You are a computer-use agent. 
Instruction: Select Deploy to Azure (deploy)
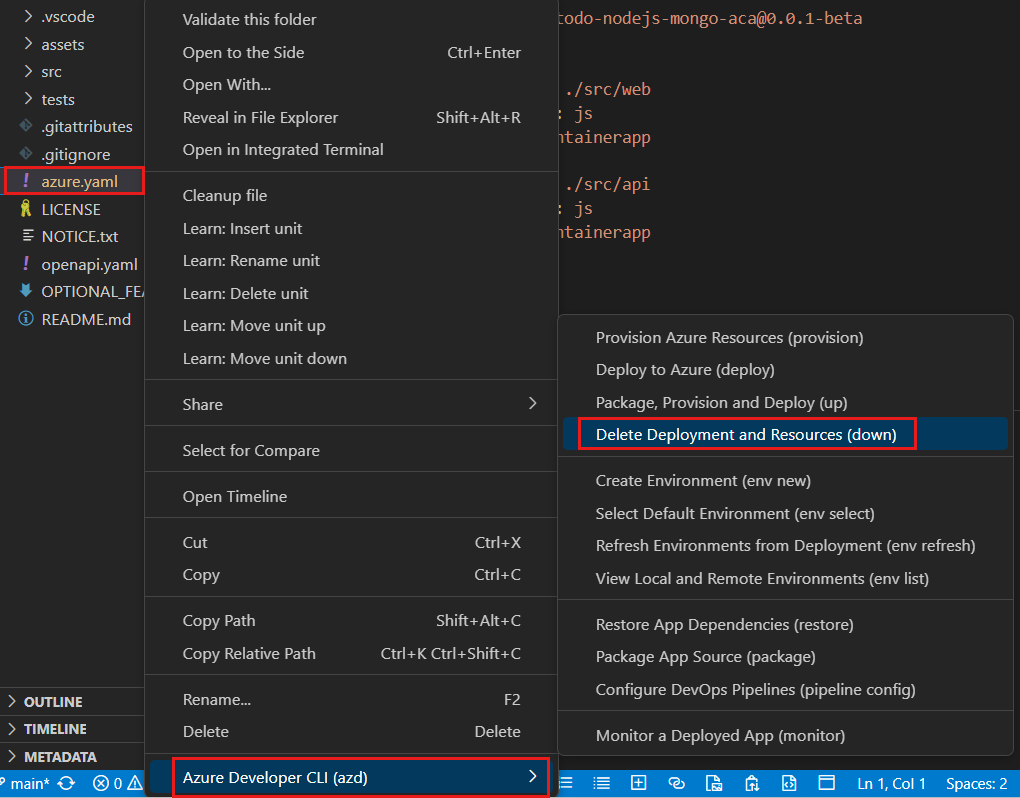[785, 370]
